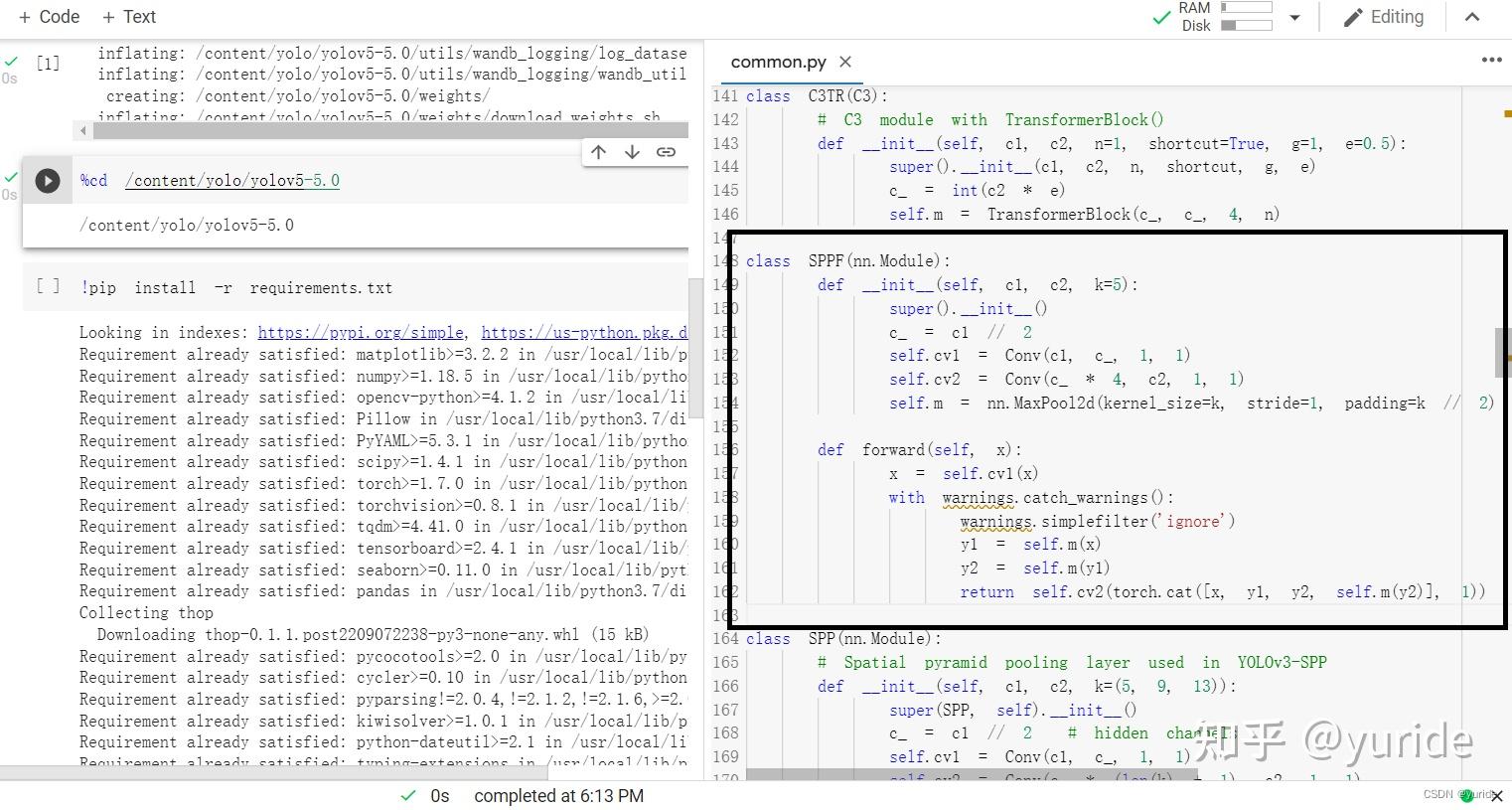Image resolution: width=1512 pixels, height=810 pixels.
Task: Collapse the header with chevron up
Action: tap(1472, 17)
